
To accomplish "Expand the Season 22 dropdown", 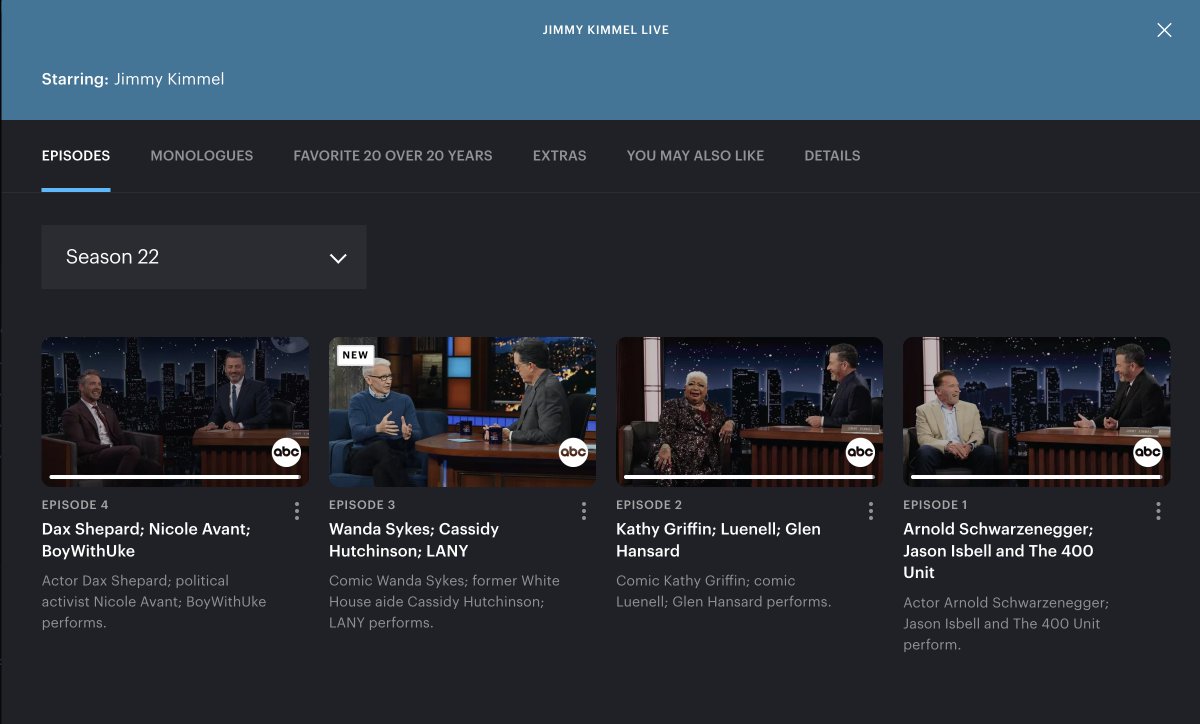I will click(x=204, y=257).
